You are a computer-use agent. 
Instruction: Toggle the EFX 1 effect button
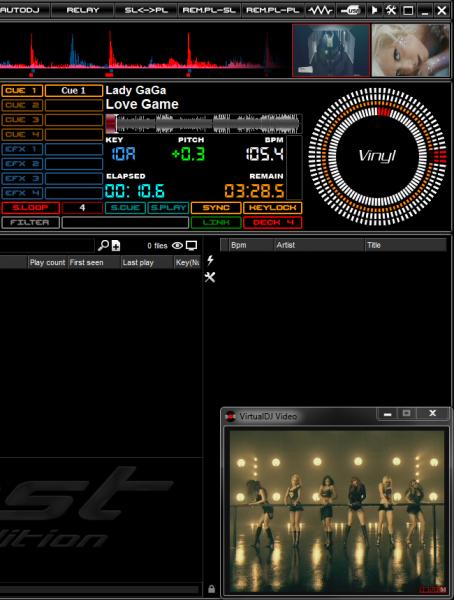pyautogui.click(x=22, y=149)
